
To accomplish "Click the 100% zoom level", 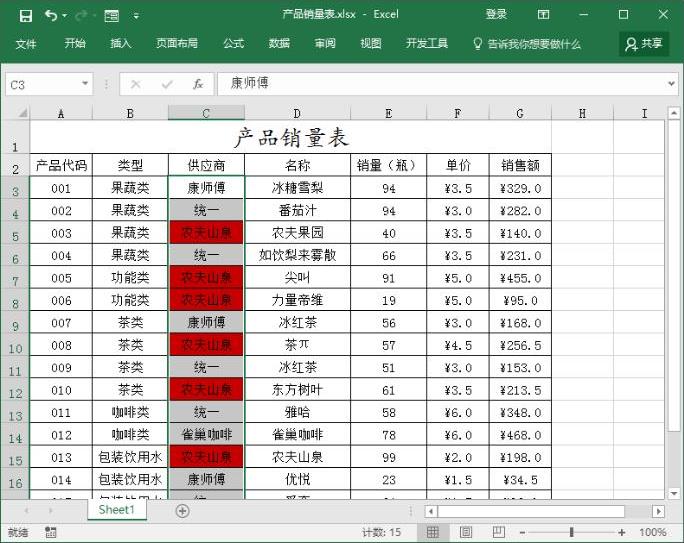I will point(652,532).
